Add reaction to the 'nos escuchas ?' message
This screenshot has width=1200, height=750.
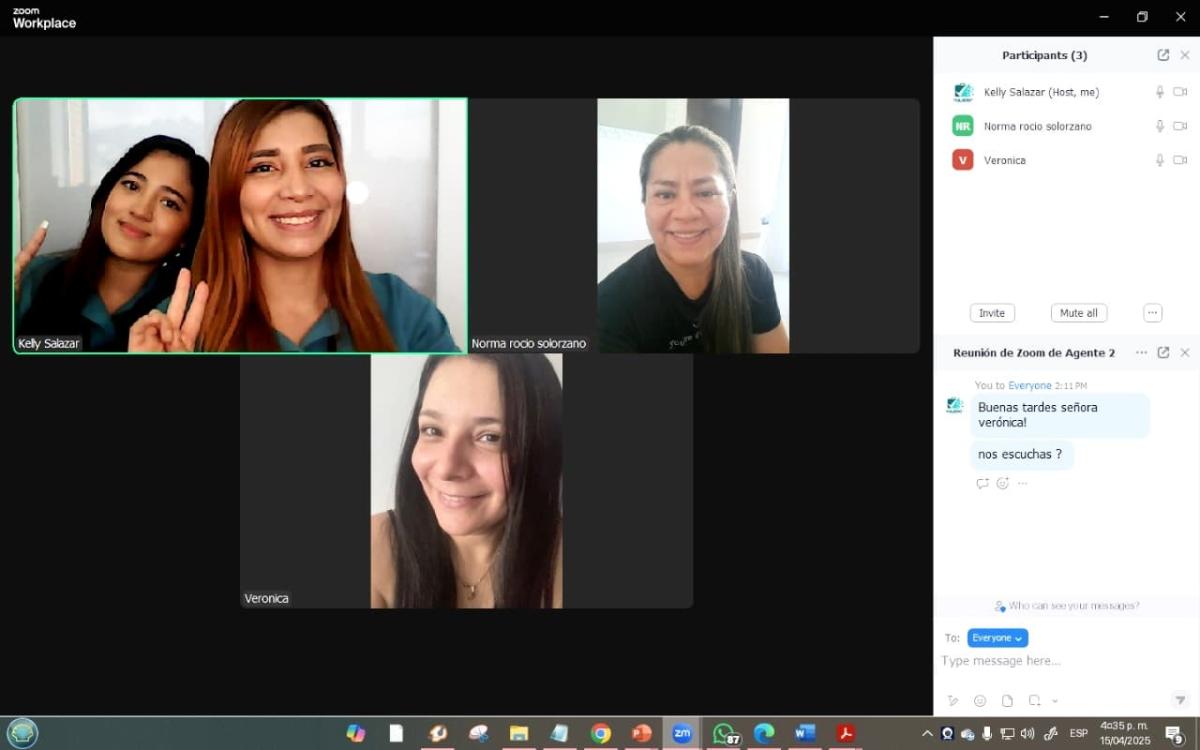[1002, 484]
